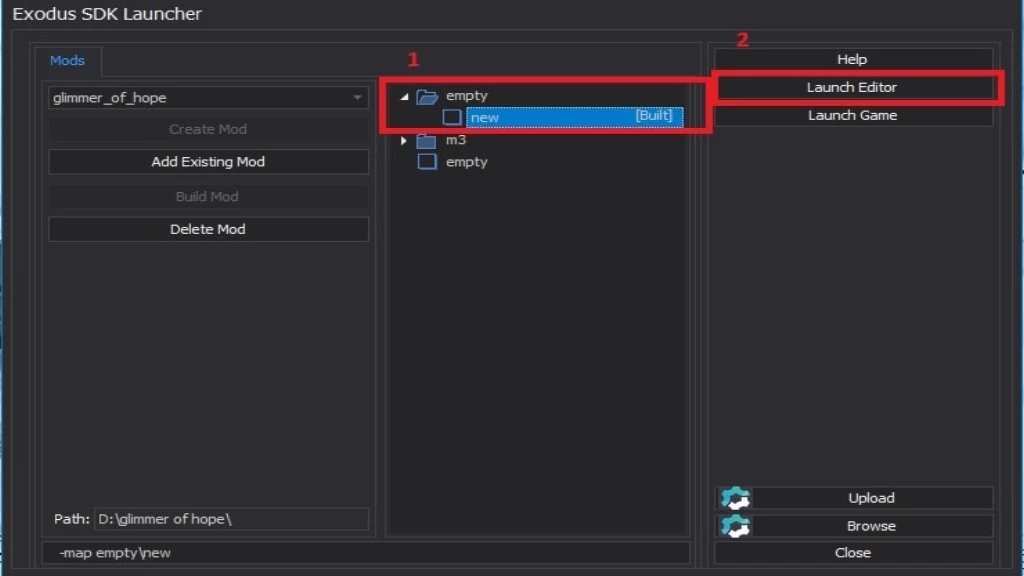Open the Help button
This screenshot has height=576, width=1024.
coord(853,59)
